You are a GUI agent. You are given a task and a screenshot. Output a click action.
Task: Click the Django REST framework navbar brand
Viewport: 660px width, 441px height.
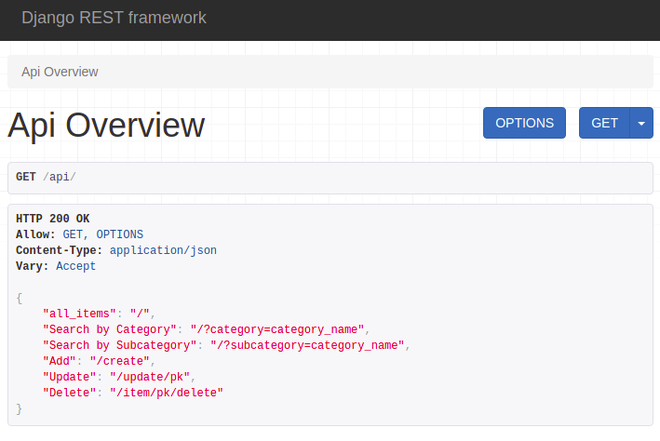[x=113, y=18]
